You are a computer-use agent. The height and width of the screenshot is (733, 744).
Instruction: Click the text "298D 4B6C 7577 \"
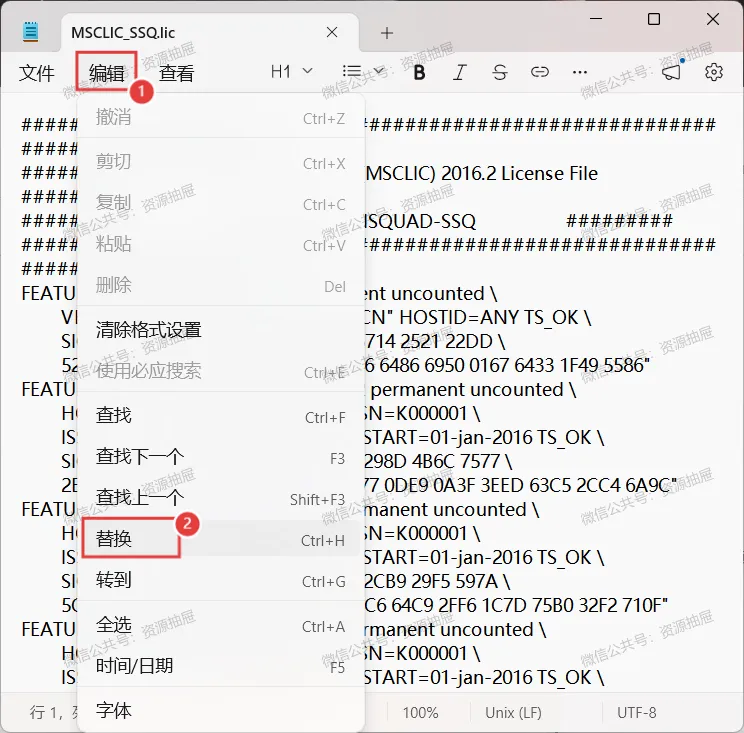point(437,461)
